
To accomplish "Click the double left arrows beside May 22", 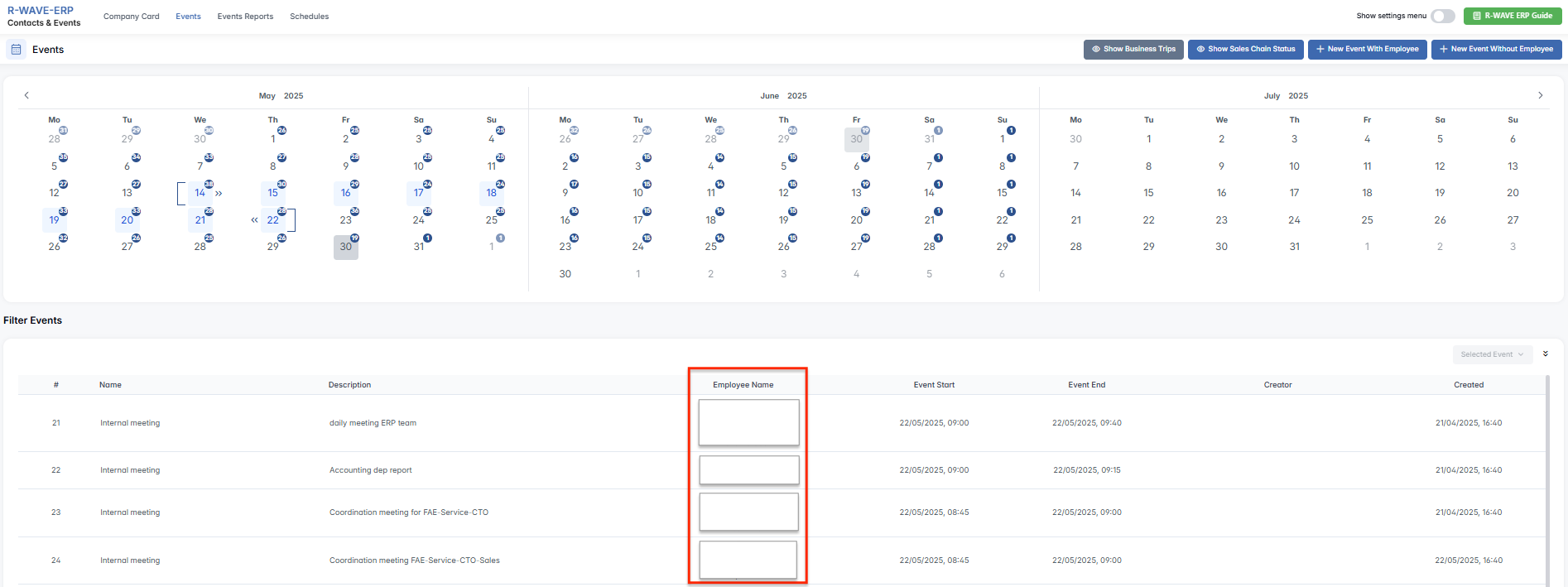I will point(254,220).
